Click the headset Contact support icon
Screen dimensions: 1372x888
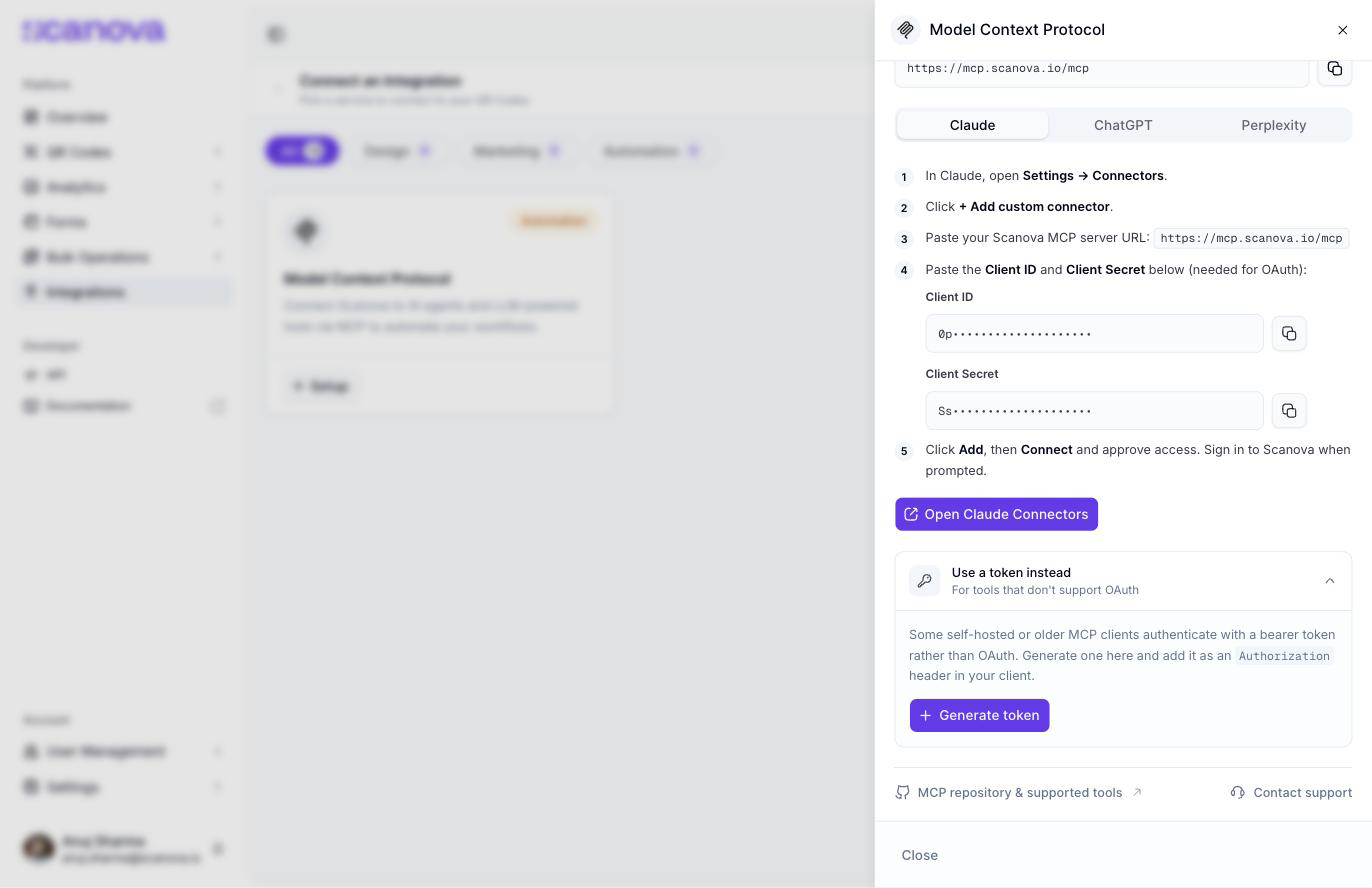1238,793
